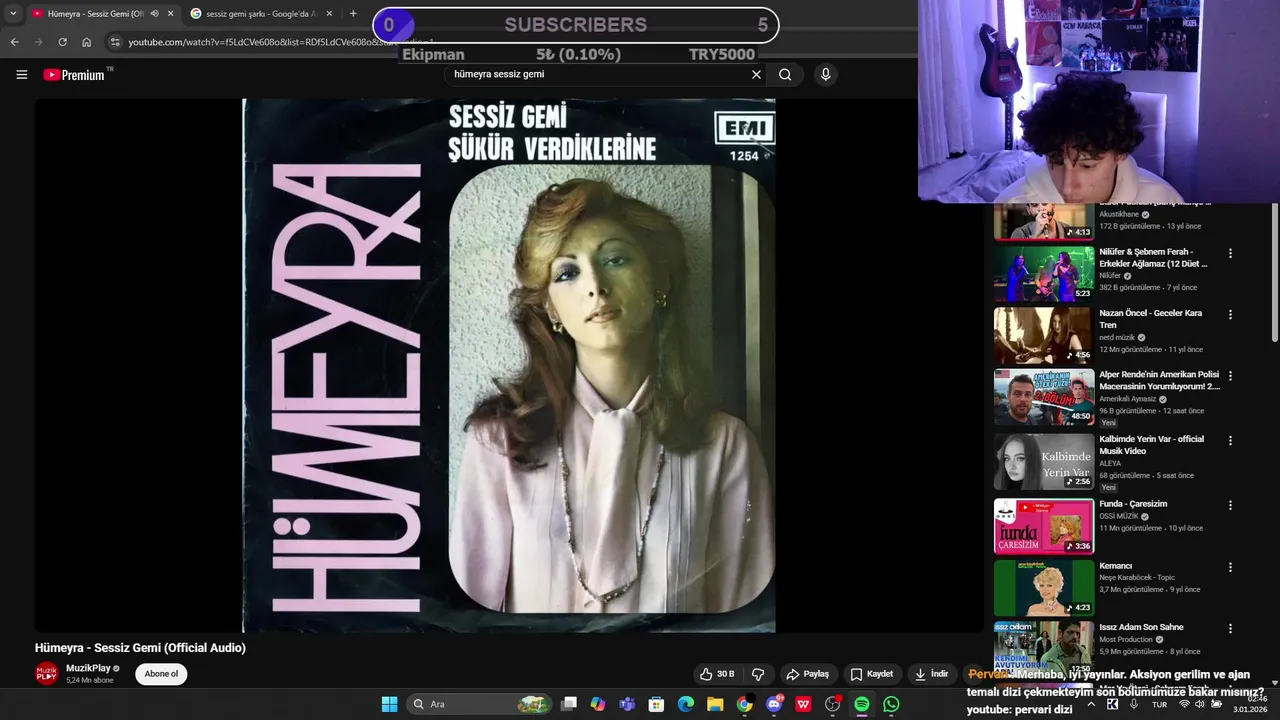Screen dimensions: 1280x720
Task: Start voice search with microphone
Action: click(825, 74)
